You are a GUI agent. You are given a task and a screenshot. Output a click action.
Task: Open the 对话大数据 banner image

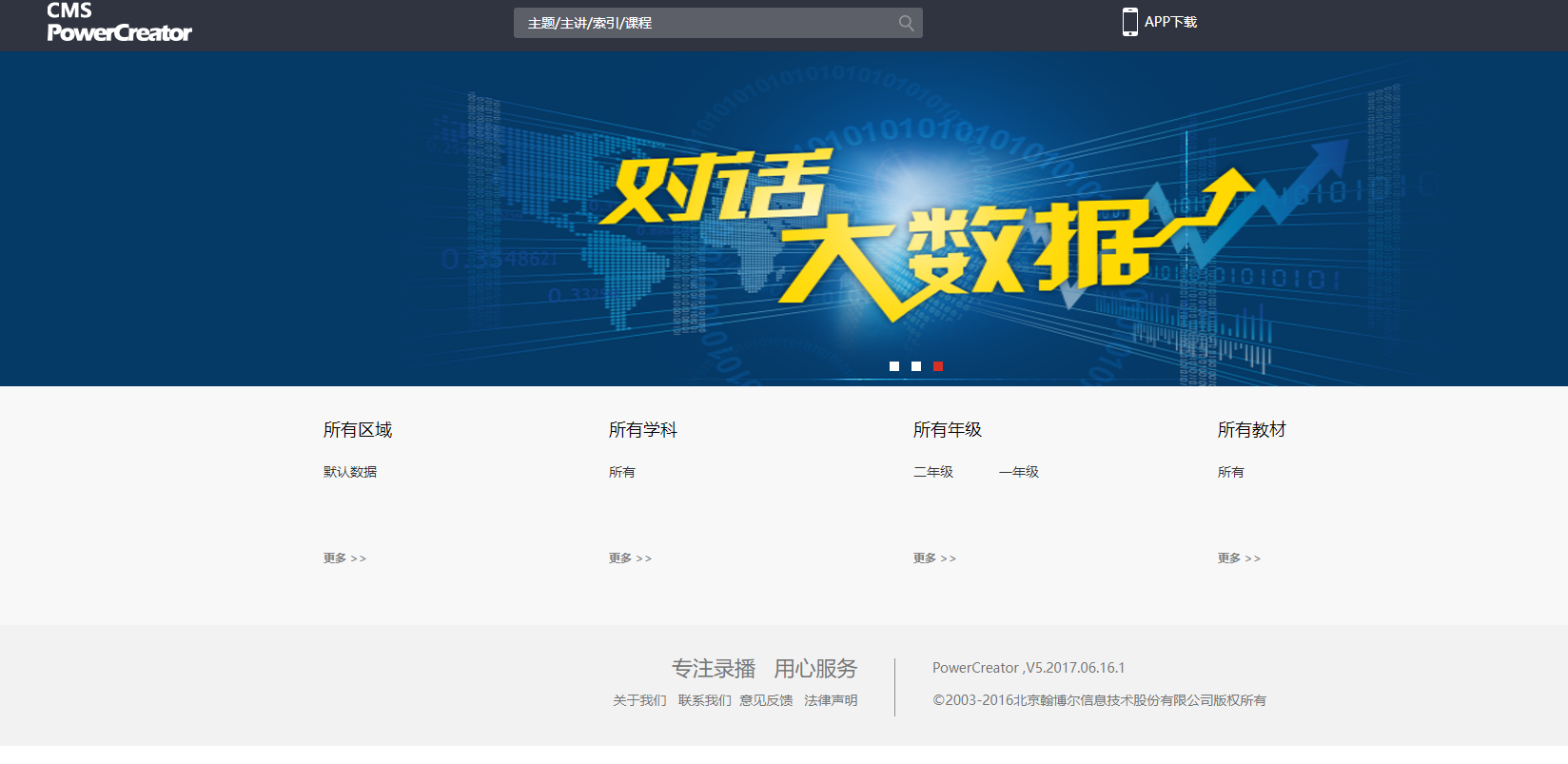784,219
